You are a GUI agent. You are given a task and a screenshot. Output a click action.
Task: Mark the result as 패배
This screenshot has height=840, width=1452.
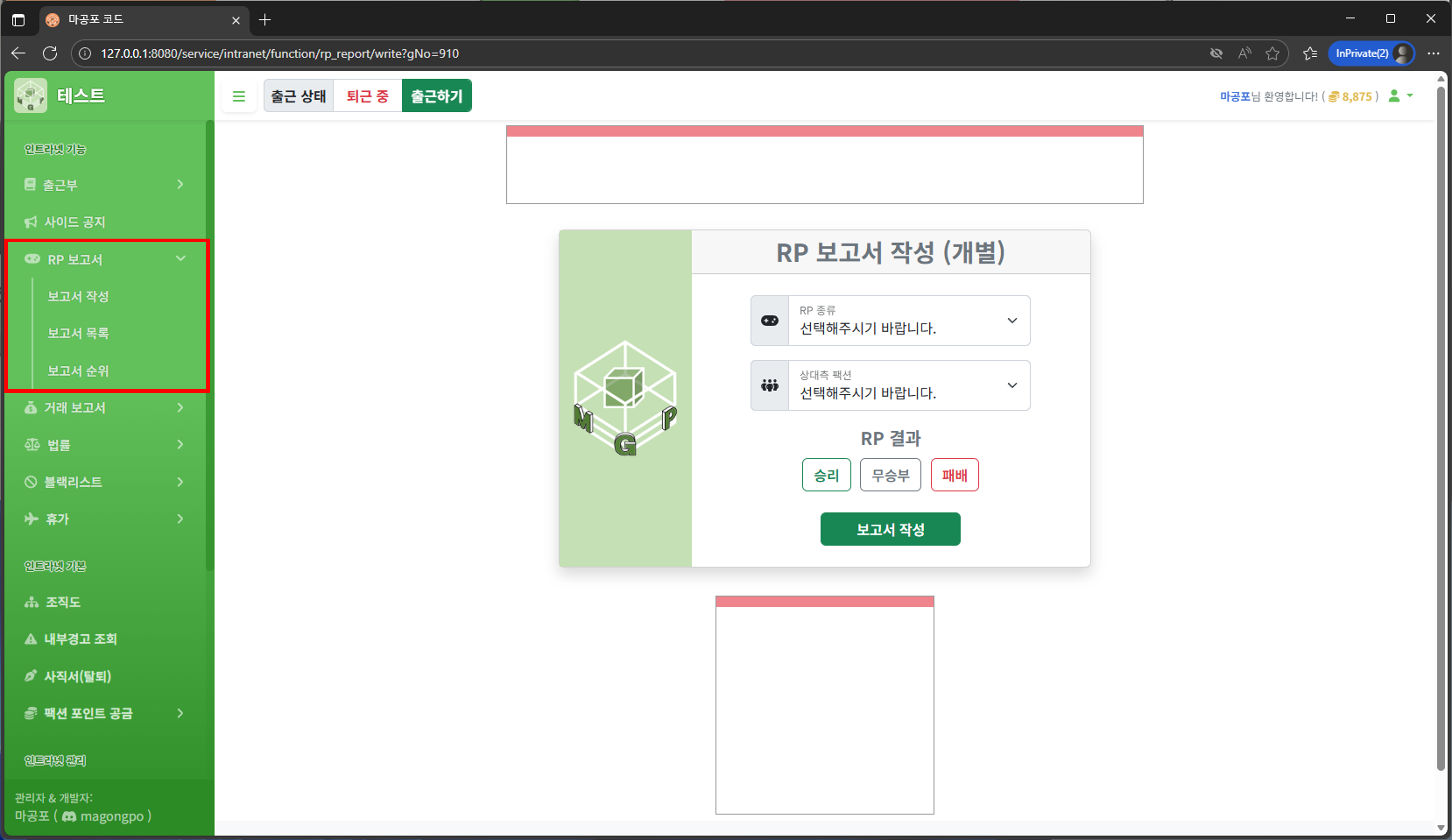tap(954, 475)
